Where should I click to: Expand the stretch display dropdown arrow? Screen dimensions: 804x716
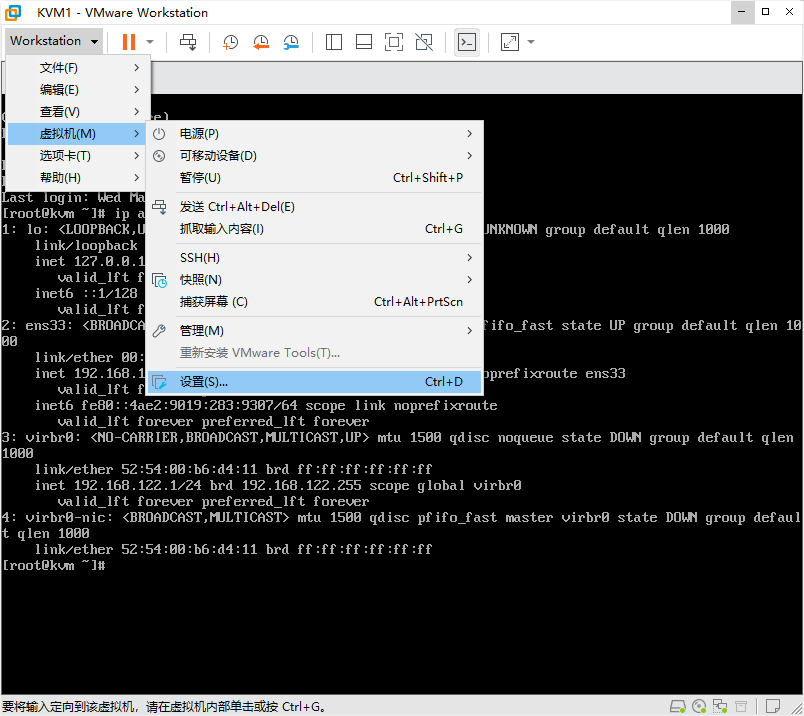tap(531, 42)
